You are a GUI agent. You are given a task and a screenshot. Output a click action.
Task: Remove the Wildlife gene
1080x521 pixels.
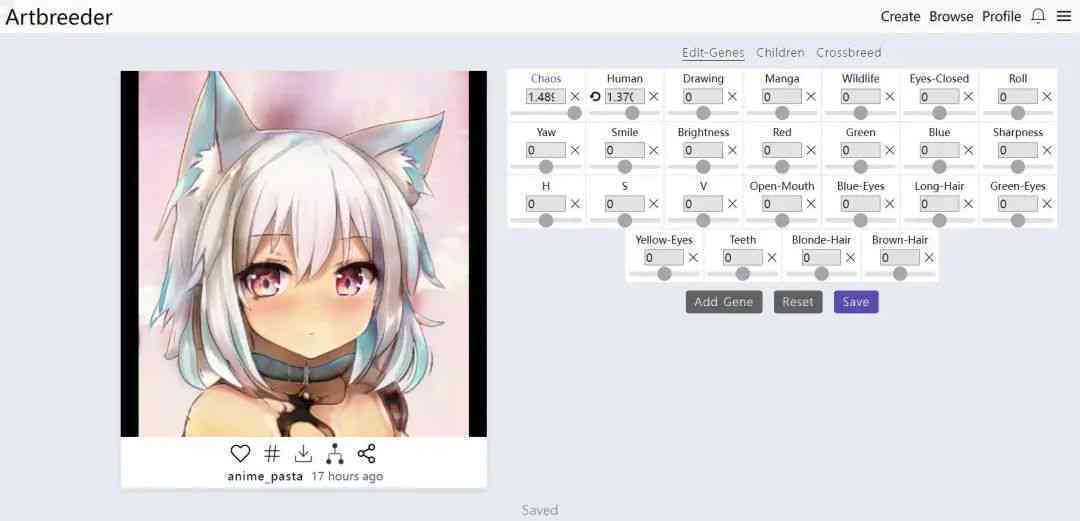pyautogui.click(x=890, y=96)
